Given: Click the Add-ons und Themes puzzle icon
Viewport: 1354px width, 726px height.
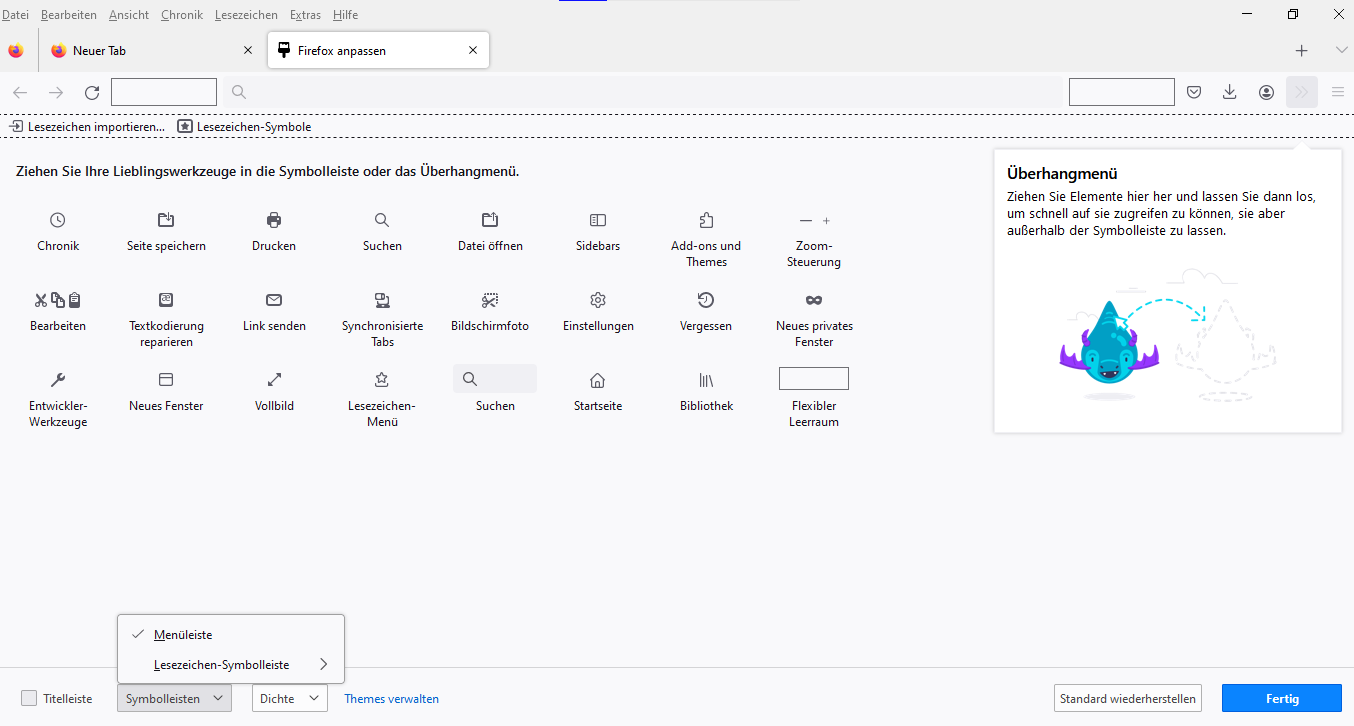Looking at the screenshot, I should 706,220.
